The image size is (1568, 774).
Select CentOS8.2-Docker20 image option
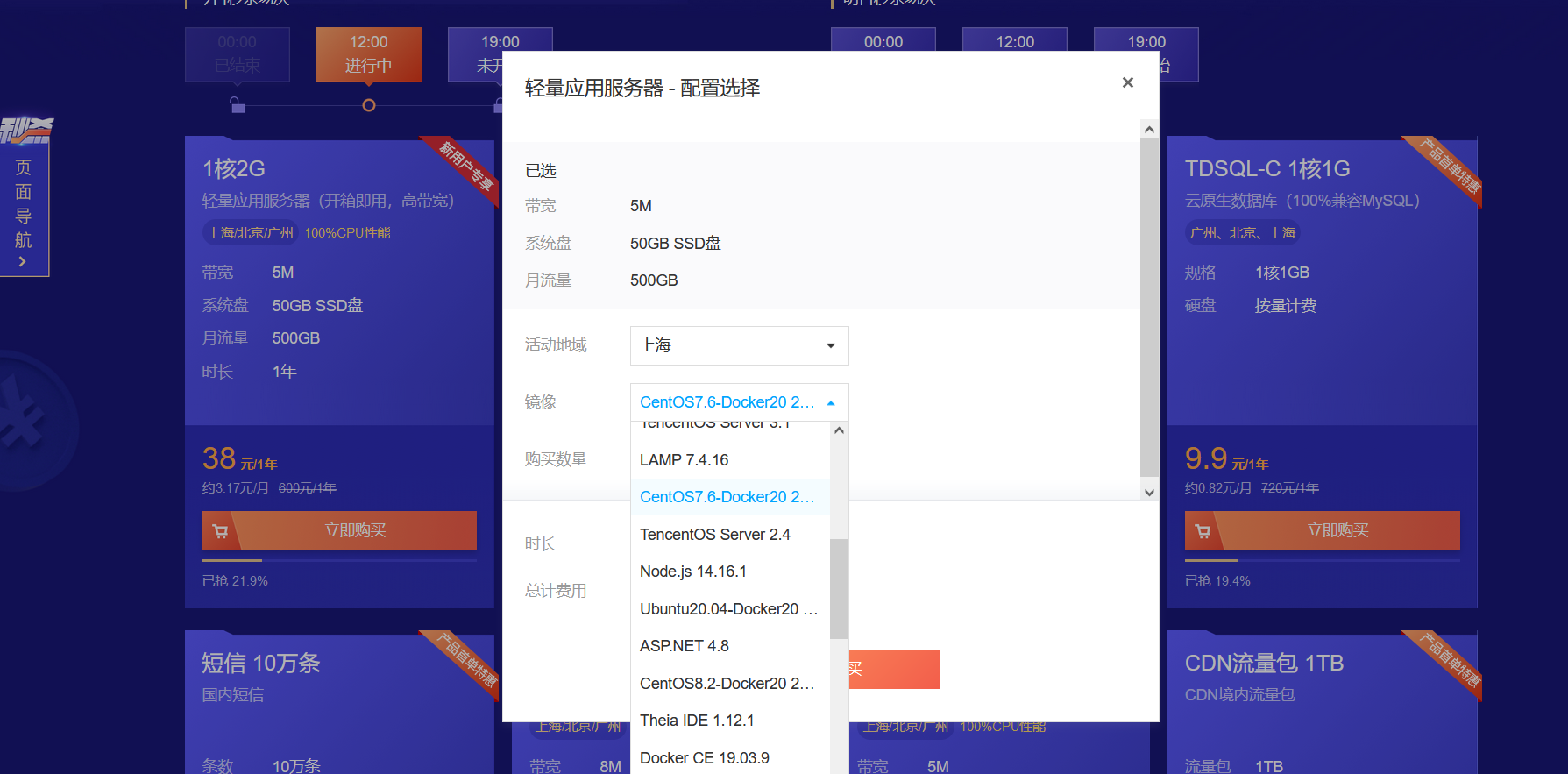(729, 684)
